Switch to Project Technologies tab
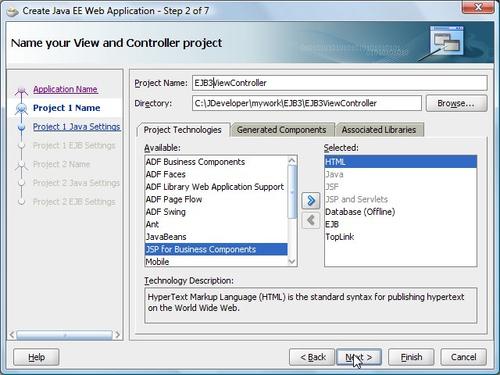The image size is (500, 375). point(183,130)
